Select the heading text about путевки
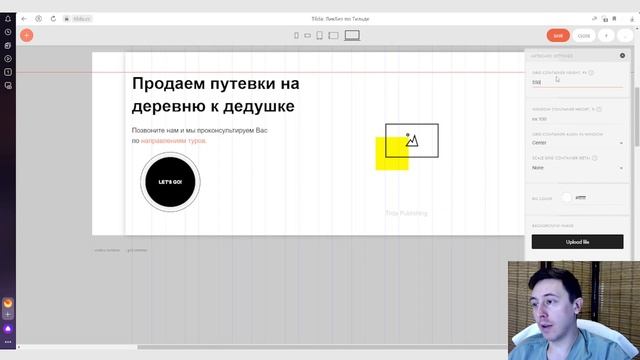The image size is (640, 360). tap(216, 95)
